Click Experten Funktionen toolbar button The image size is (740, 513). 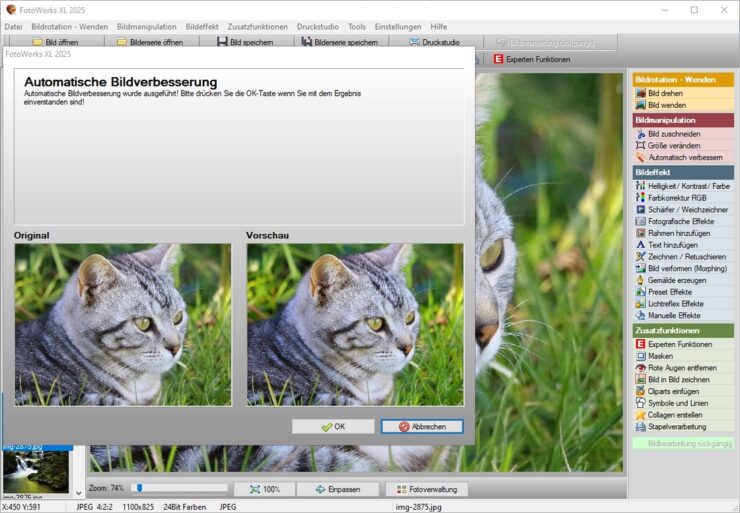(x=532, y=59)
